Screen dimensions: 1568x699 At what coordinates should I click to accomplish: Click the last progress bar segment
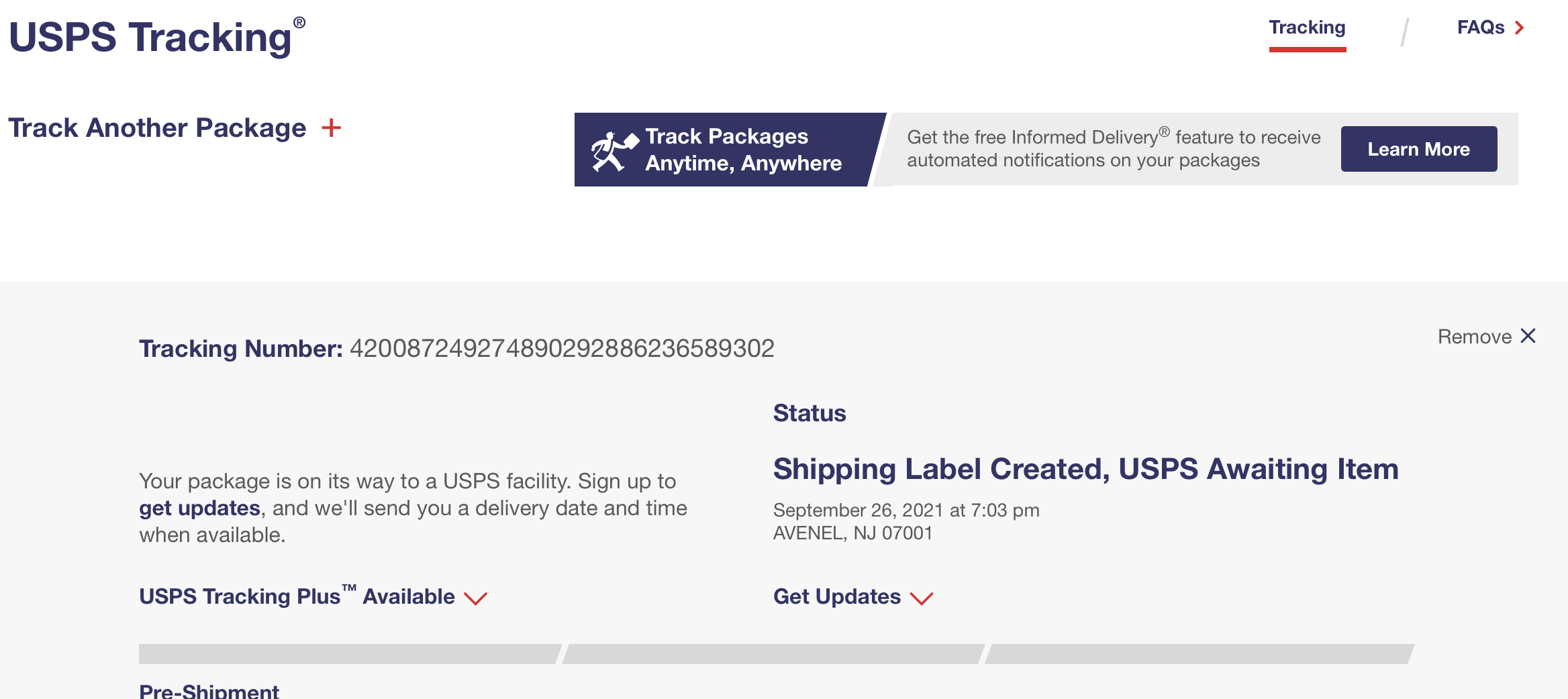(x=1199, y=654)
